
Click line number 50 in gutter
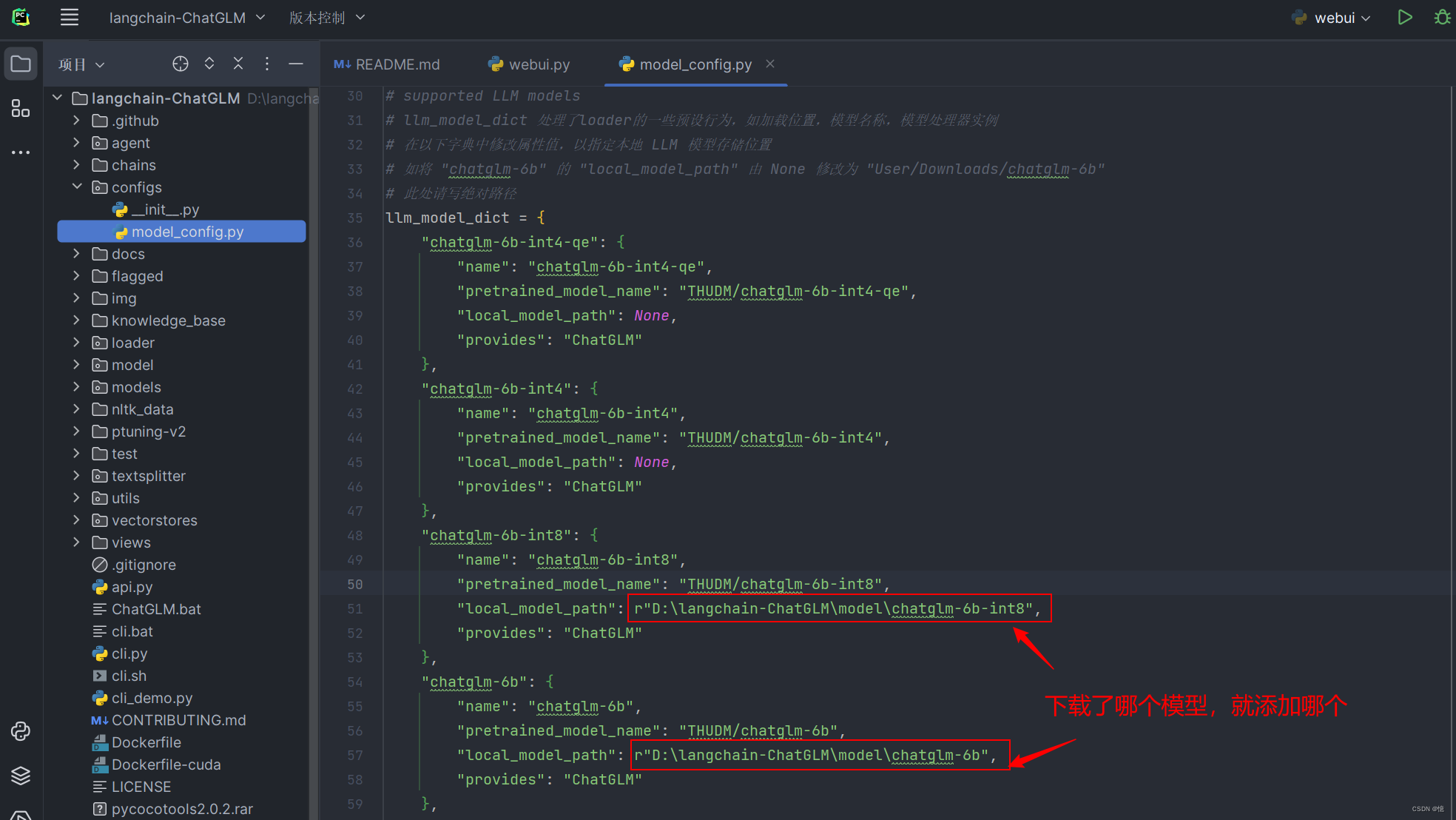(355, 584)
